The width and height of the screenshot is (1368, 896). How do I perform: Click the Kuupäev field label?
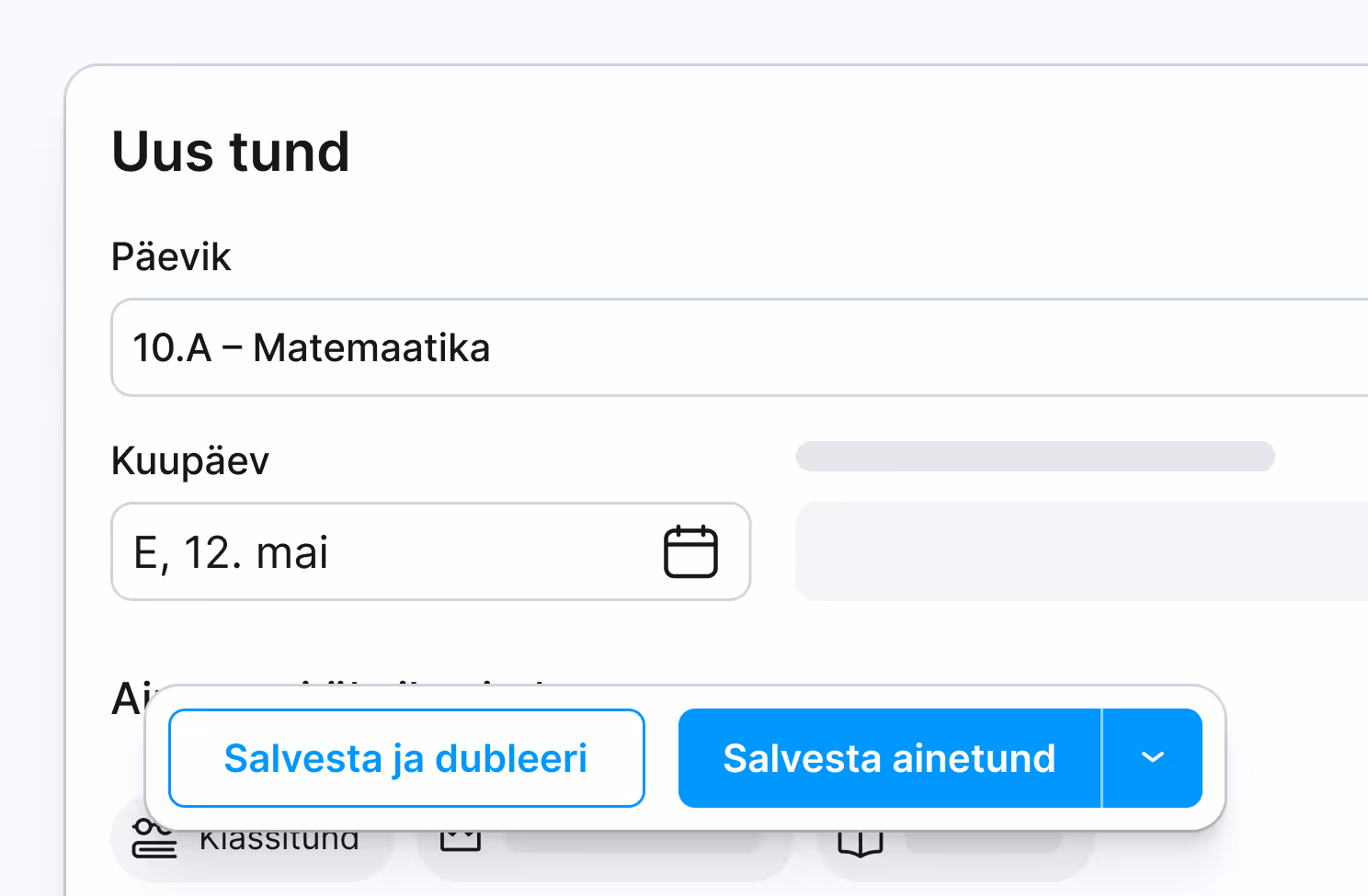coord(189,460)
